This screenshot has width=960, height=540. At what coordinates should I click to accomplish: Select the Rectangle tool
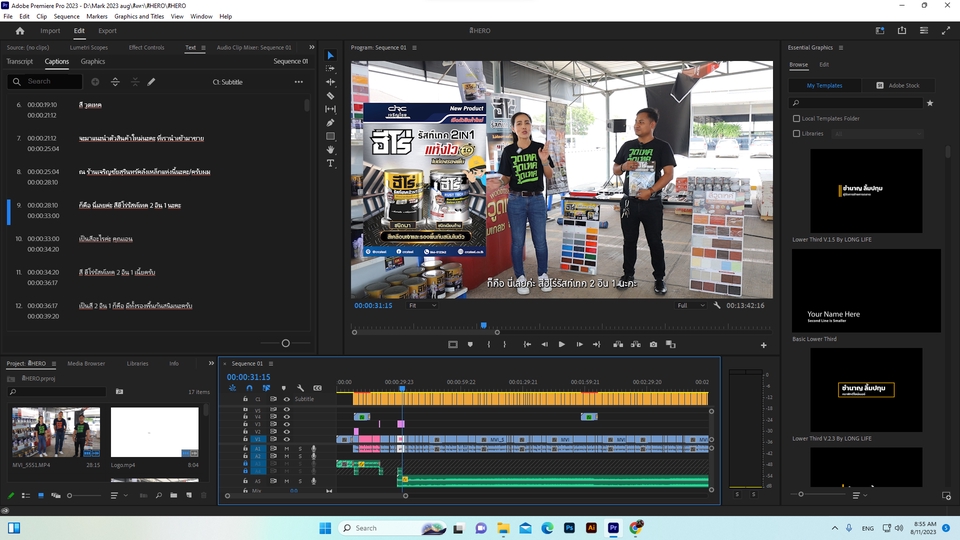[x=331, y=136]
